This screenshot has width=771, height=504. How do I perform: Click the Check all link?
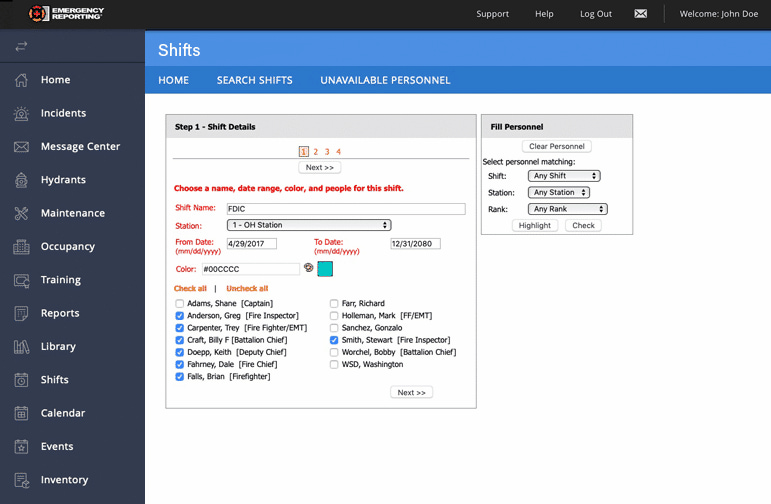190,289
